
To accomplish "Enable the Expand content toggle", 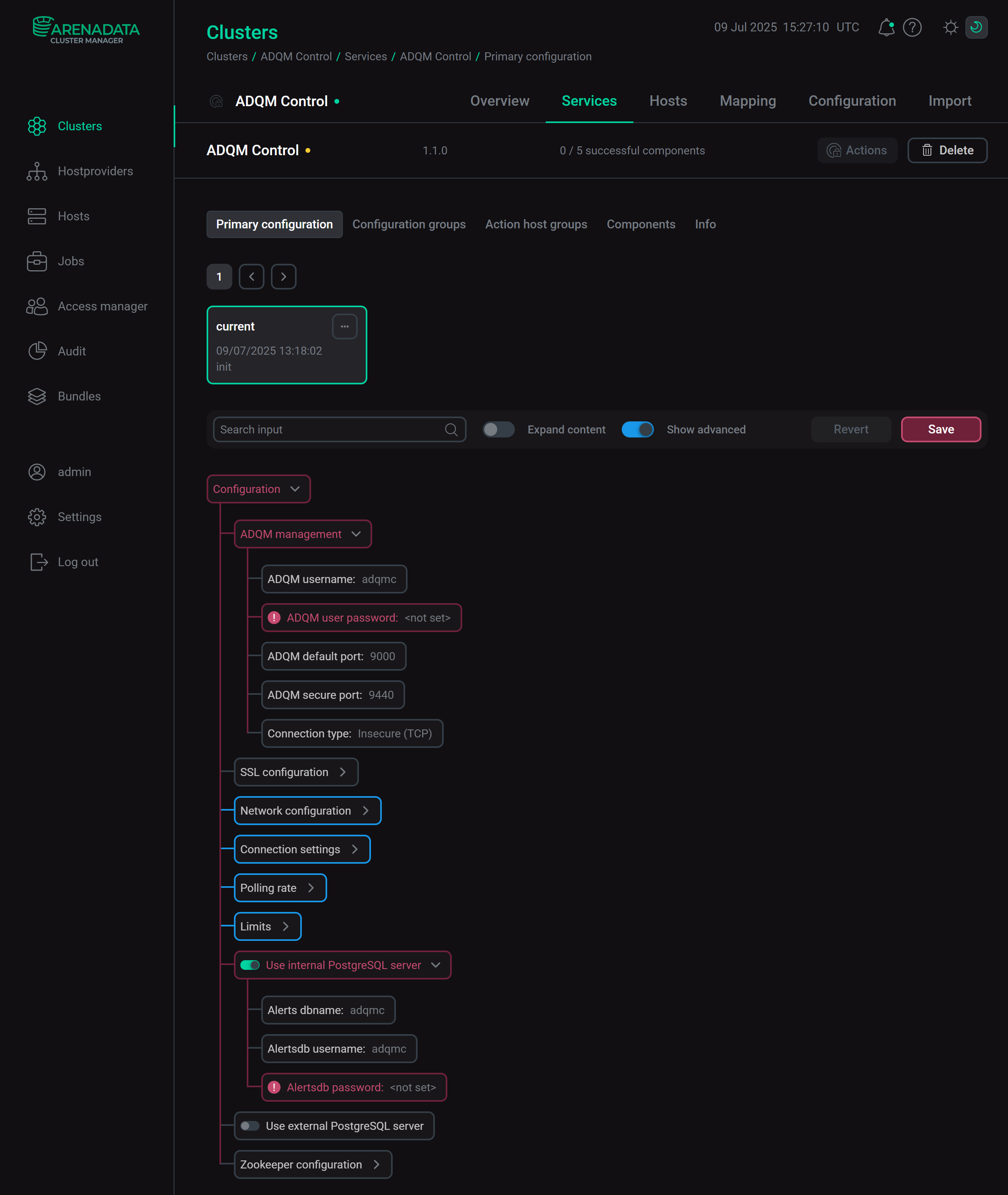I will pyautogui.click(x=498, y=429).
